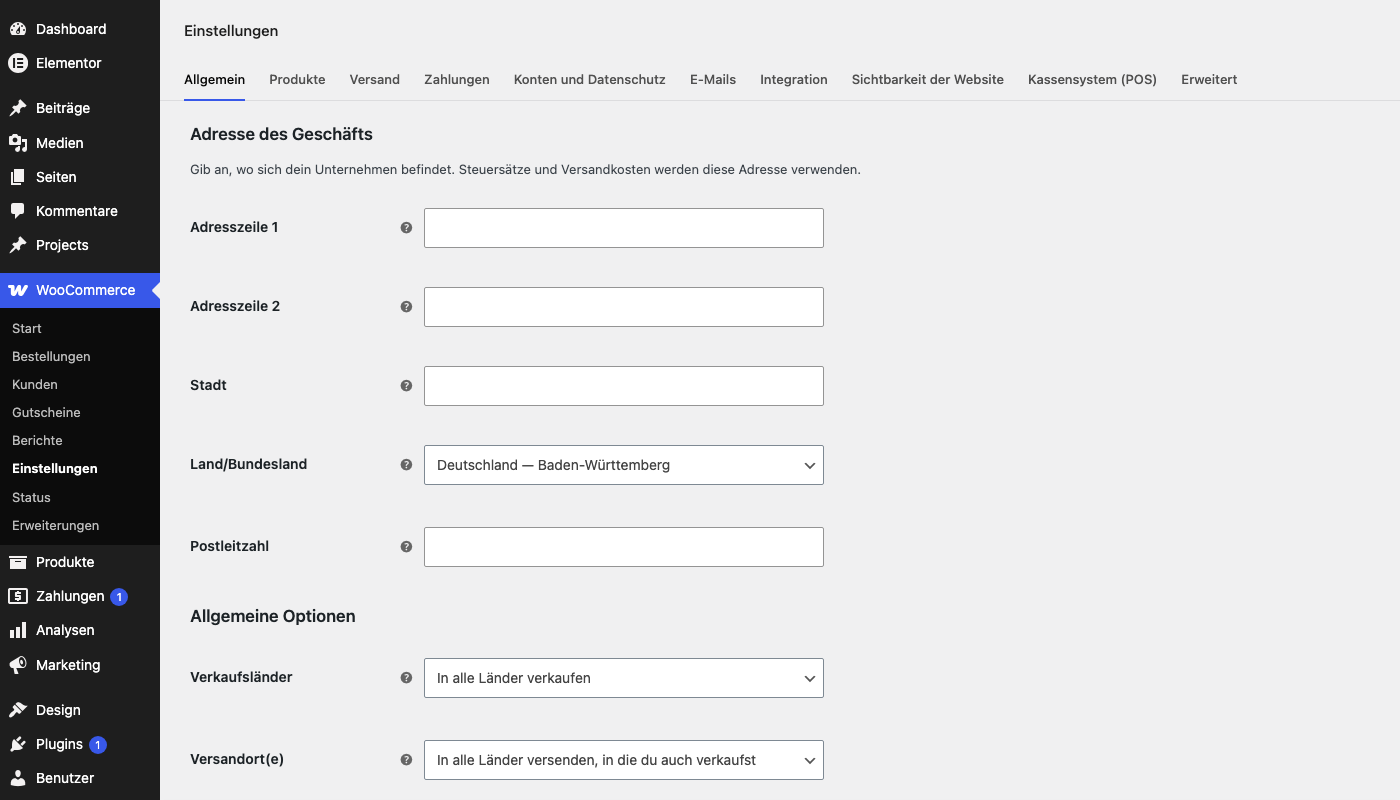1400x800 pixels.
Task: Click help icon next to Postleitzahl
Action: pos(406,547)
